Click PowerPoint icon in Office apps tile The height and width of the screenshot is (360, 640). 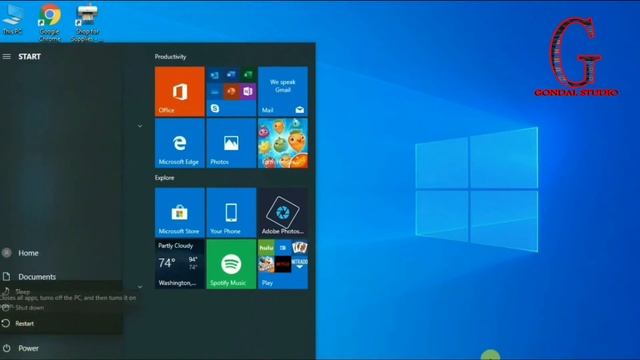click(231, 91)
